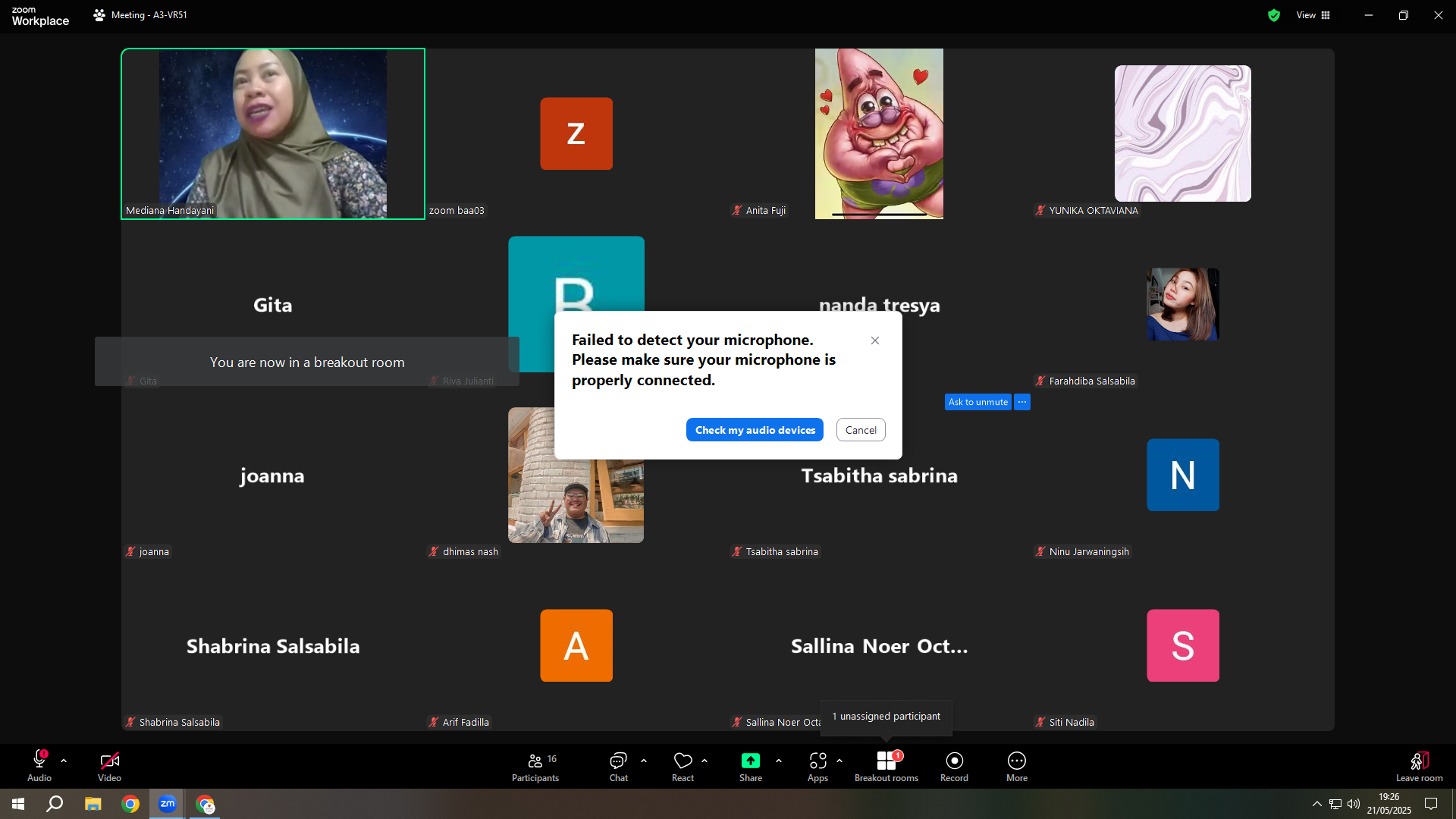Screen dimensions: 1456x819
Task: Click the meeting info icon by title
Action: click(99, 15)
